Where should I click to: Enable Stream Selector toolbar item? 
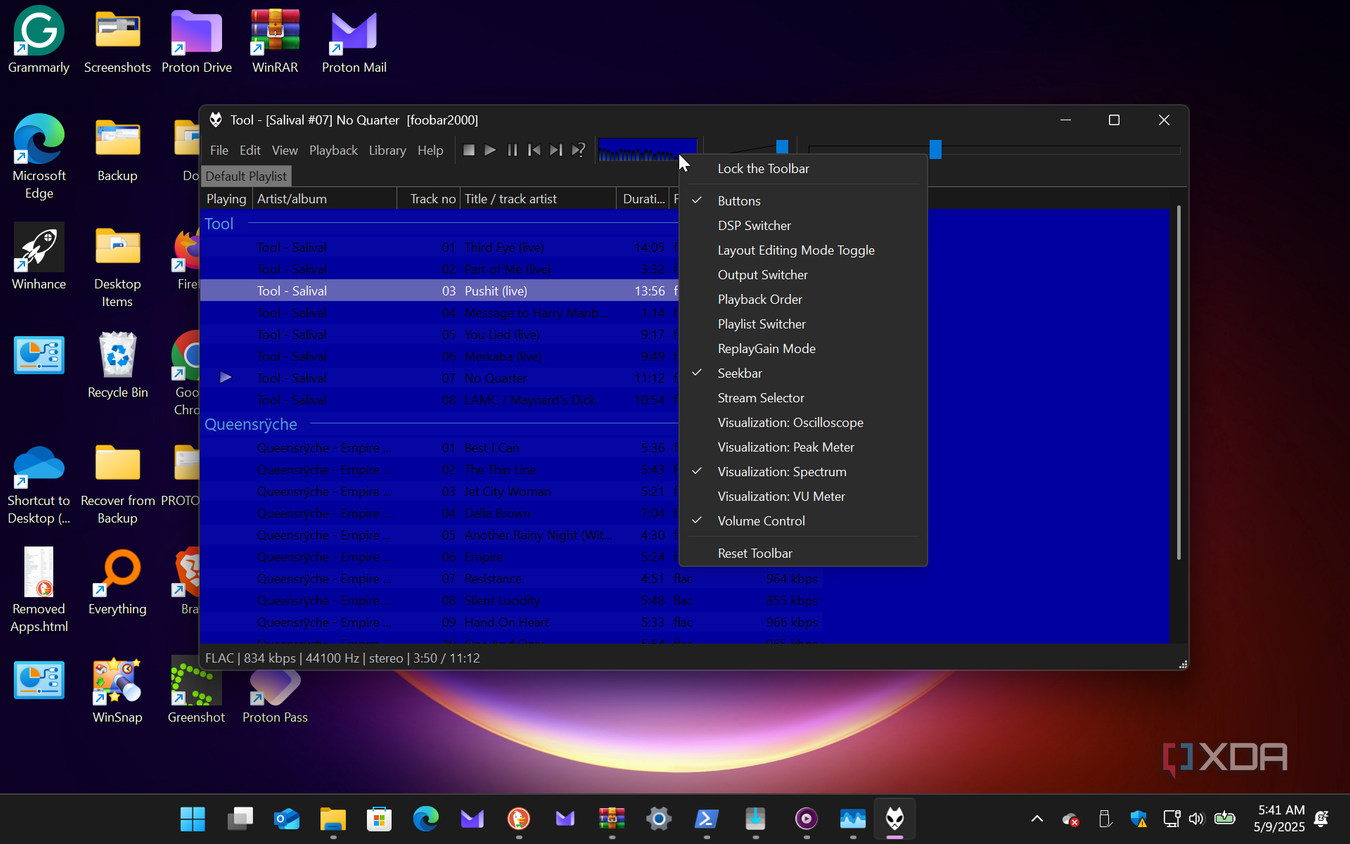[803, 398]
